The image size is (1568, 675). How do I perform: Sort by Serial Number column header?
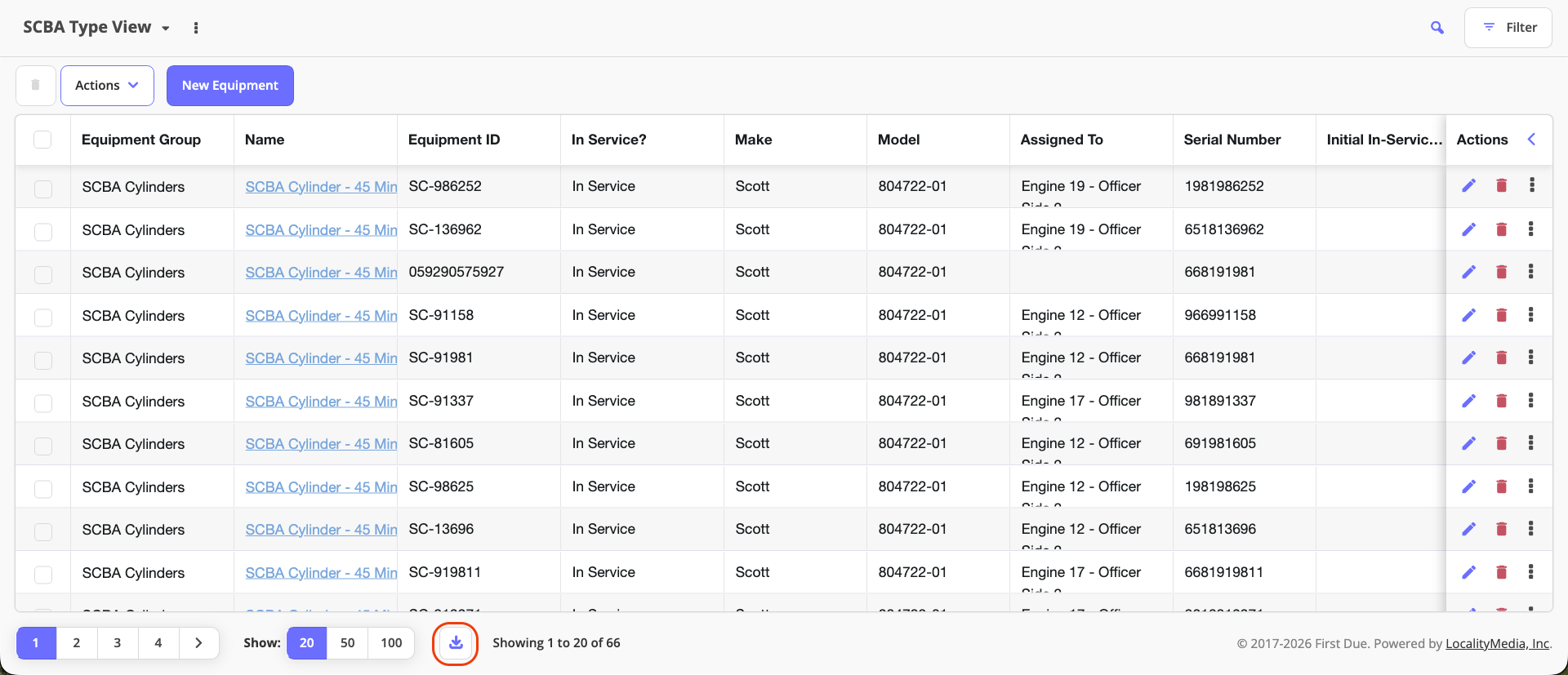coord(1232,140)
